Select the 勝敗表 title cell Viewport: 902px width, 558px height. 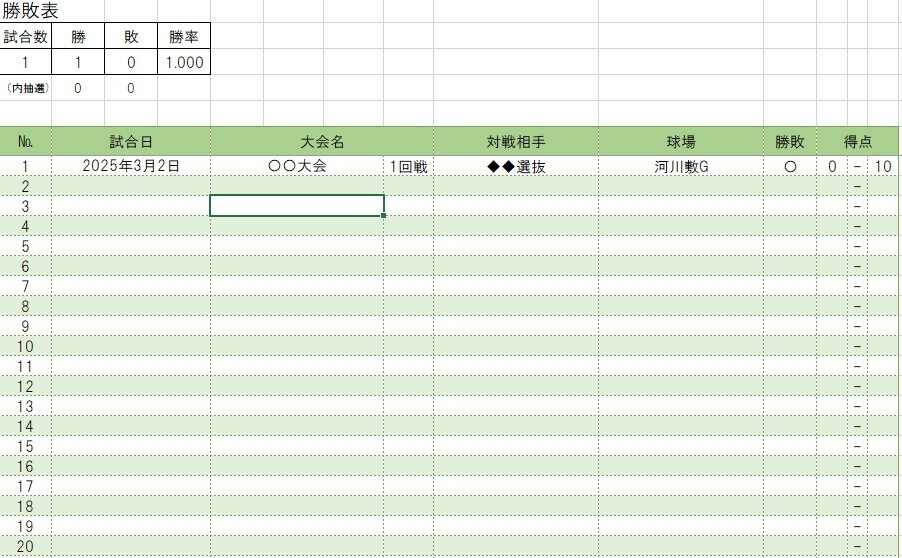click(x=30, y=11)
